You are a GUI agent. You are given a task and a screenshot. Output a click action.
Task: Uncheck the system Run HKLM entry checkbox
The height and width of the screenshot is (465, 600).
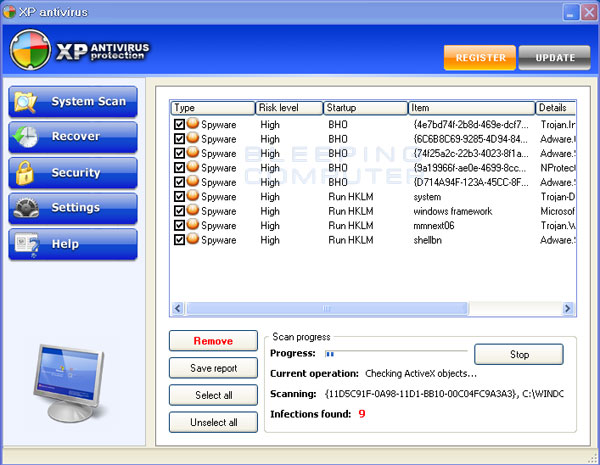pos(179,197)
